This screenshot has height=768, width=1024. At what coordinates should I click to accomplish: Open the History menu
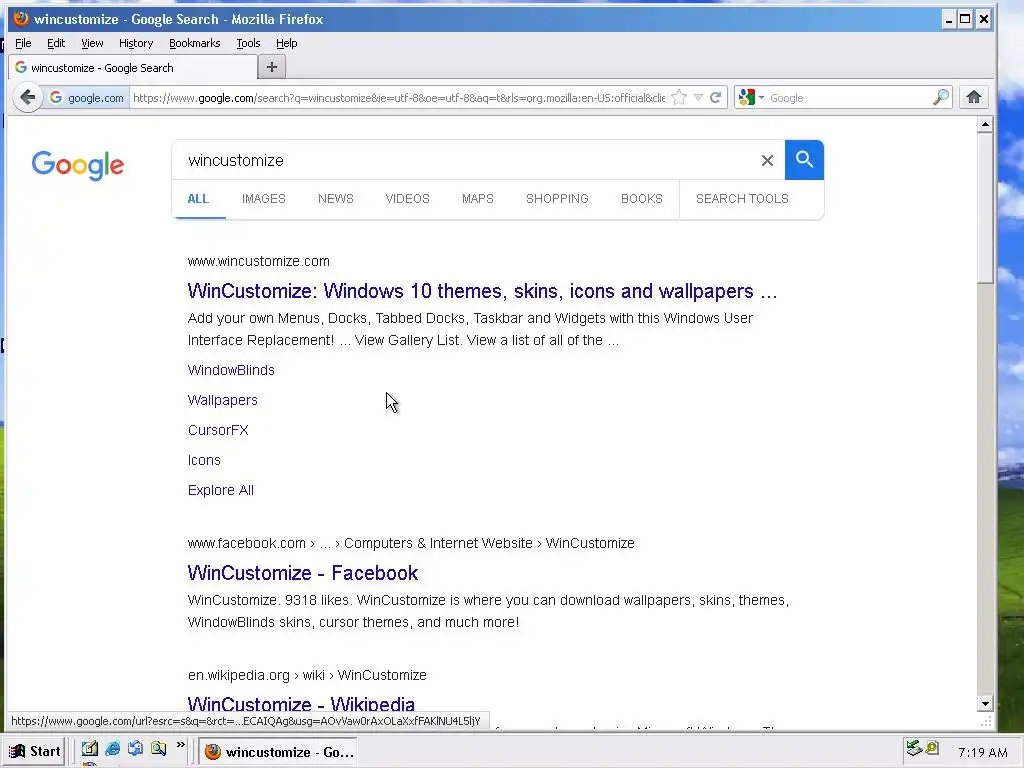click(136, 43)
